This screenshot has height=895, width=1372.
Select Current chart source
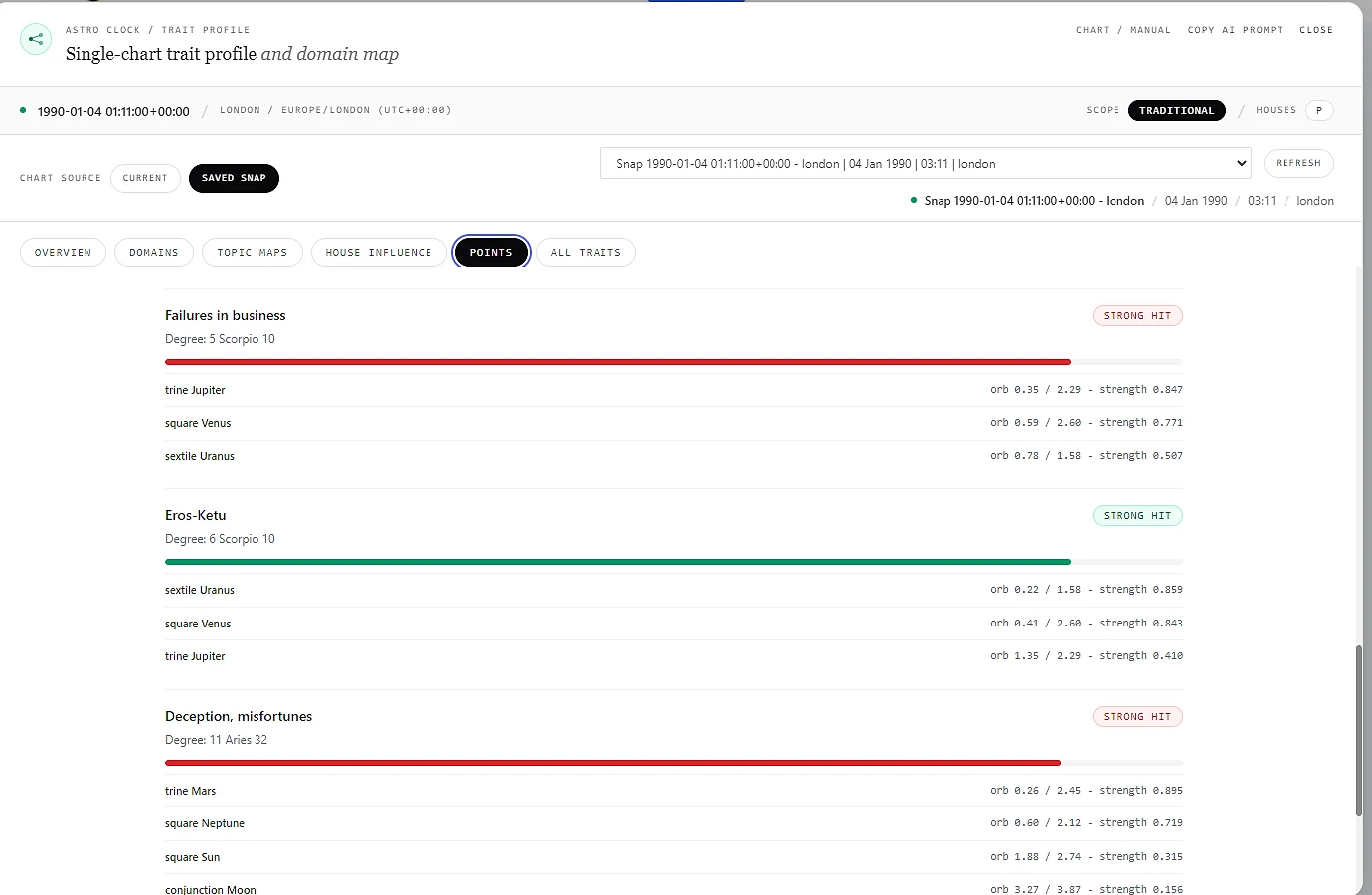145,178
